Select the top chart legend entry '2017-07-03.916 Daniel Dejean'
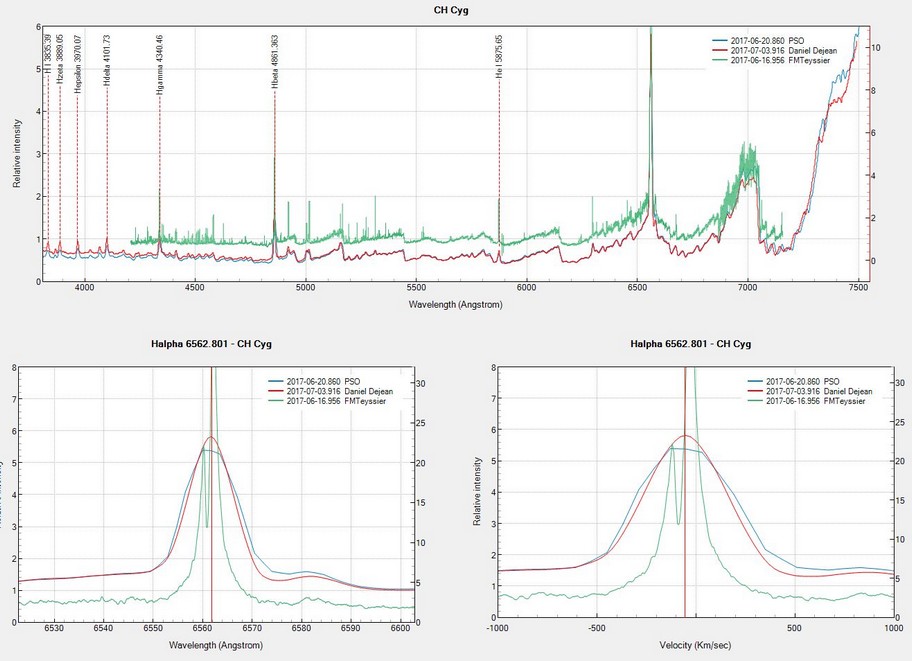This screenshot has height=661, width=912. (x=775, y=51)
